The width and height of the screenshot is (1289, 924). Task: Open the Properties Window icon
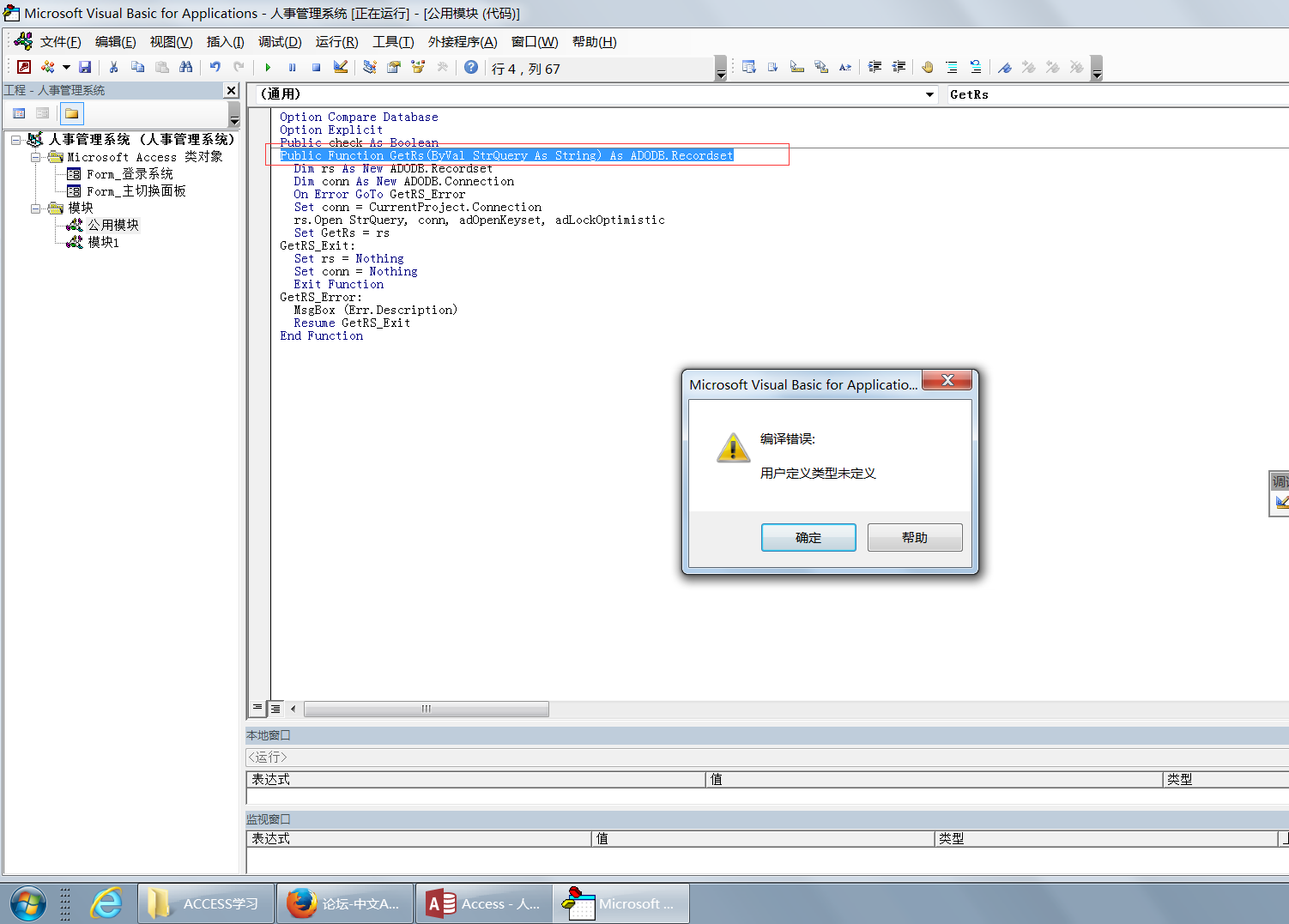click(x=394, y=67)
